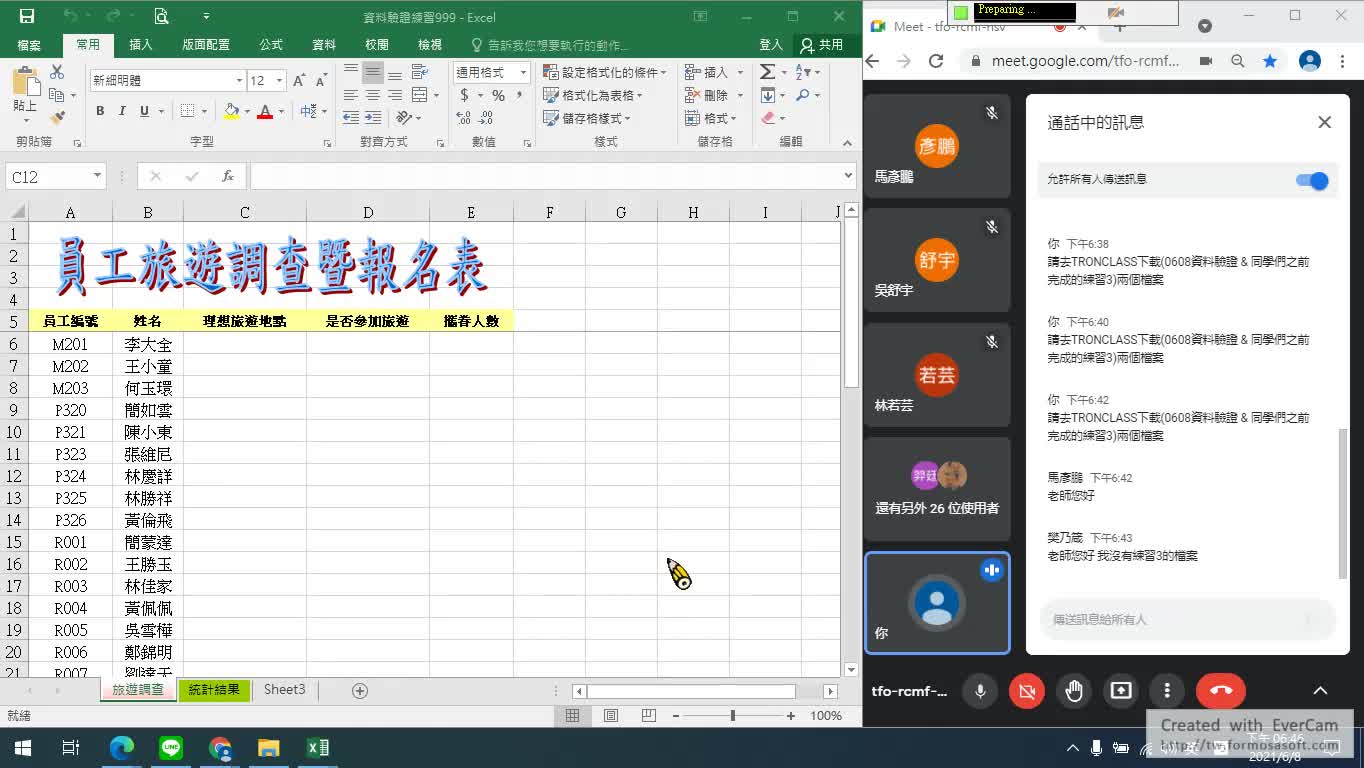Switch to the Insert ribbon tab

coord(141,45)
